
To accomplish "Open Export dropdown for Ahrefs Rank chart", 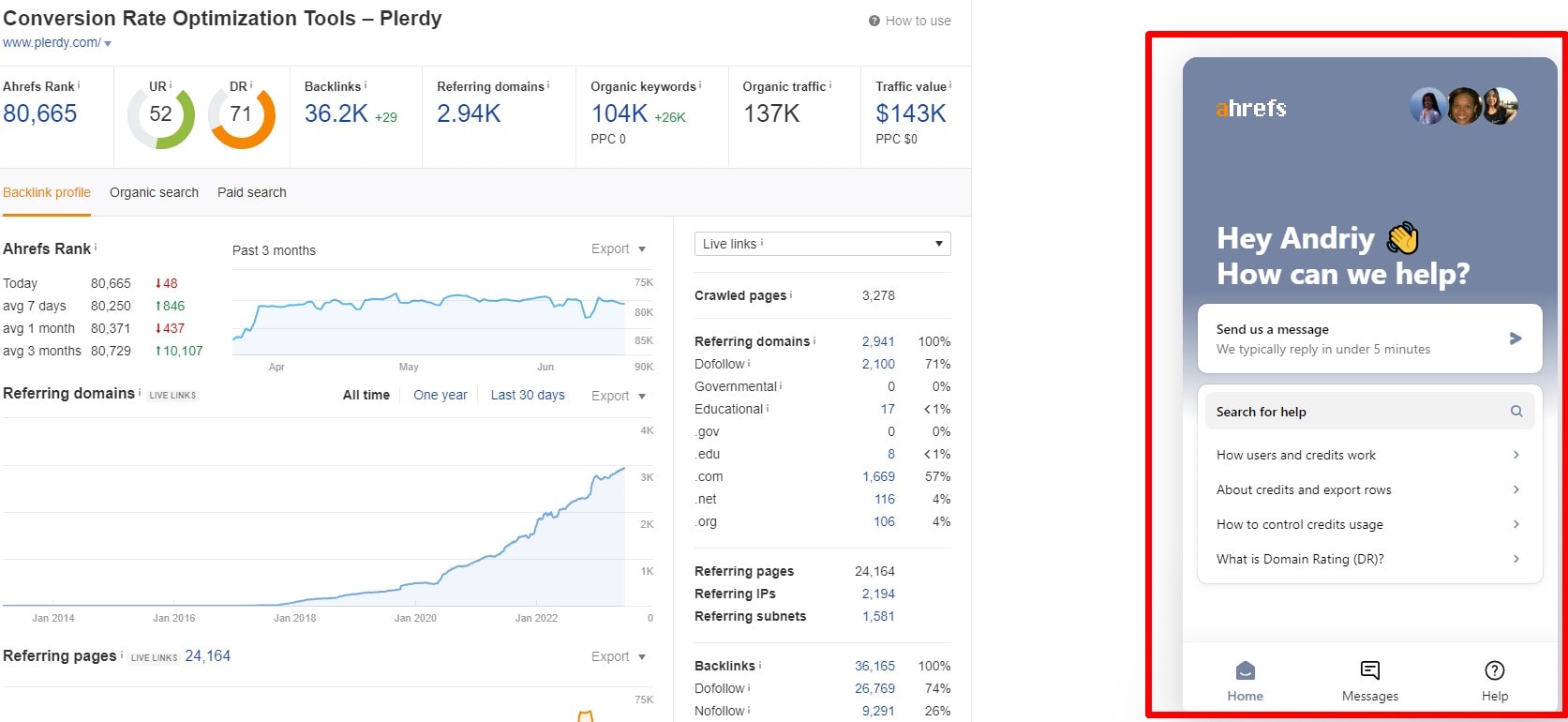I will [619, 248].
